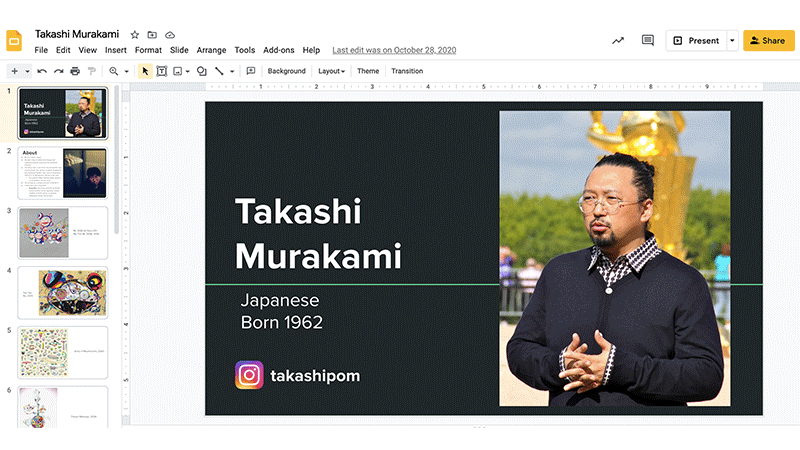Open the Help menu
The height and width of the screenshot is (450, 800).
(311, 50)
